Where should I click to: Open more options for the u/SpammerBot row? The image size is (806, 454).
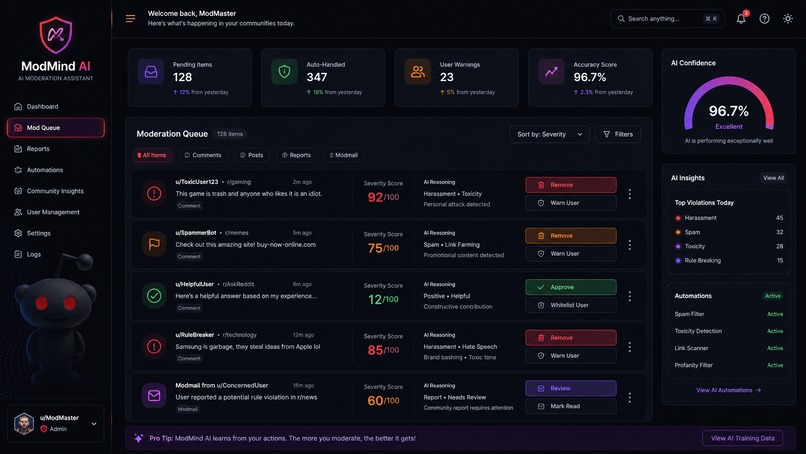[x=630, y=245]
